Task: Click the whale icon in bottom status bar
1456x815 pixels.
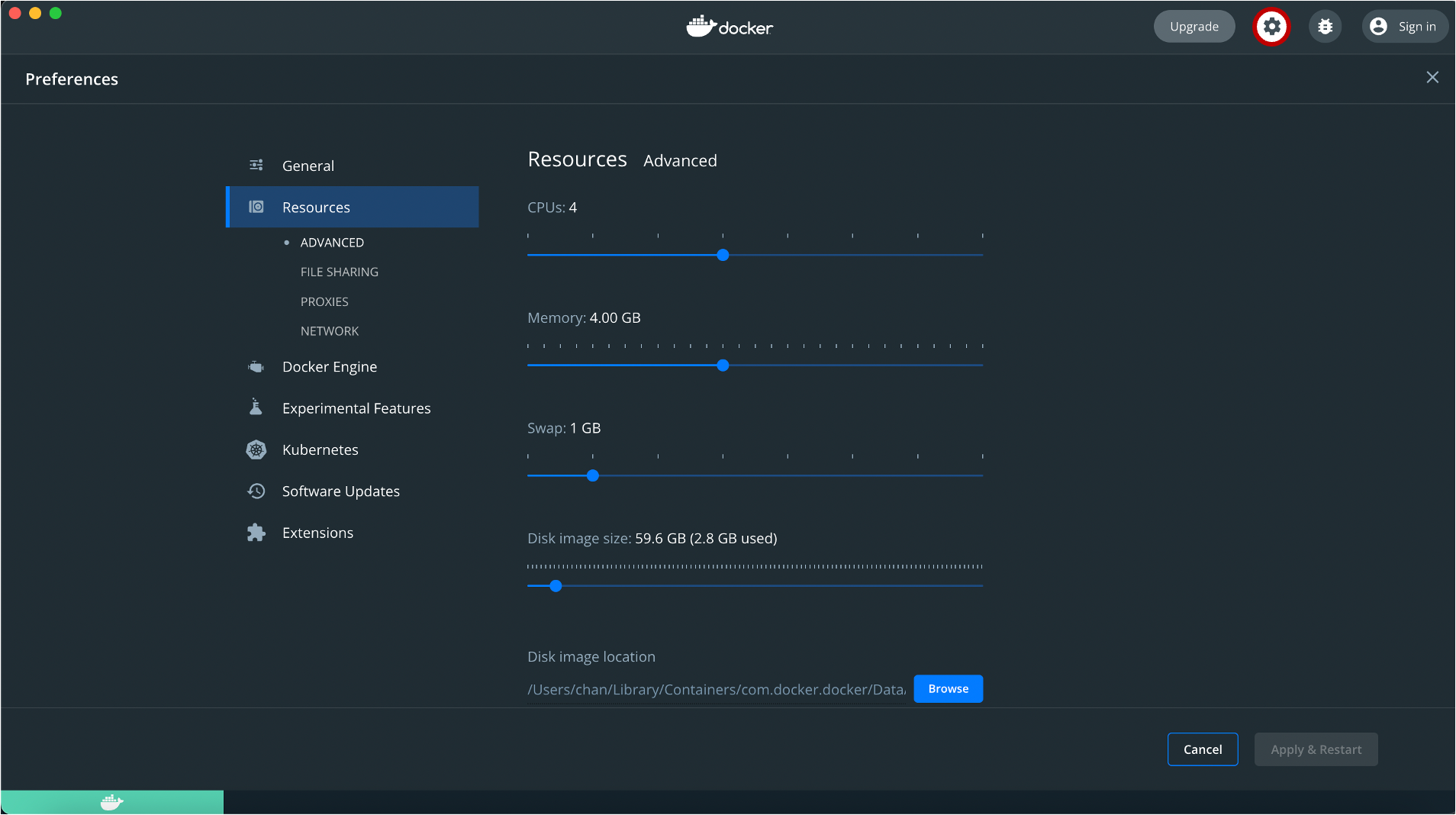Action: 112,802
